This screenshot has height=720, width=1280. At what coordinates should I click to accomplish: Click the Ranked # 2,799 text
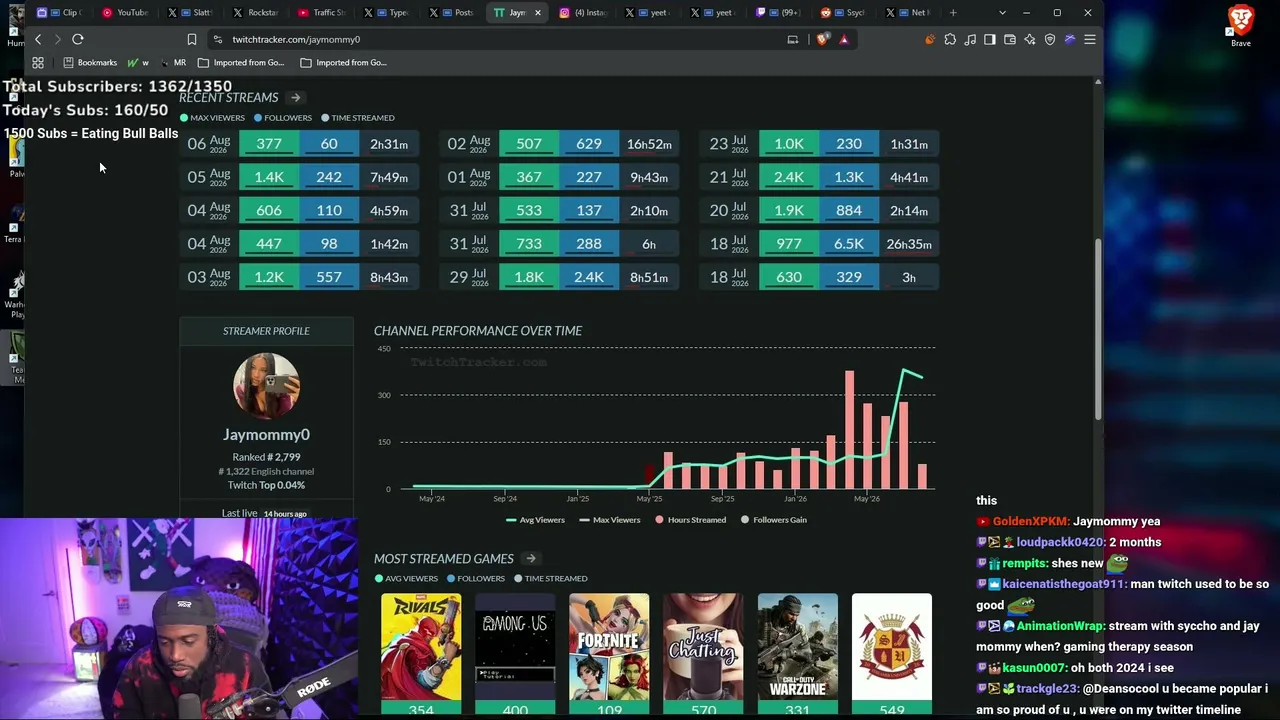coord(266,457)
